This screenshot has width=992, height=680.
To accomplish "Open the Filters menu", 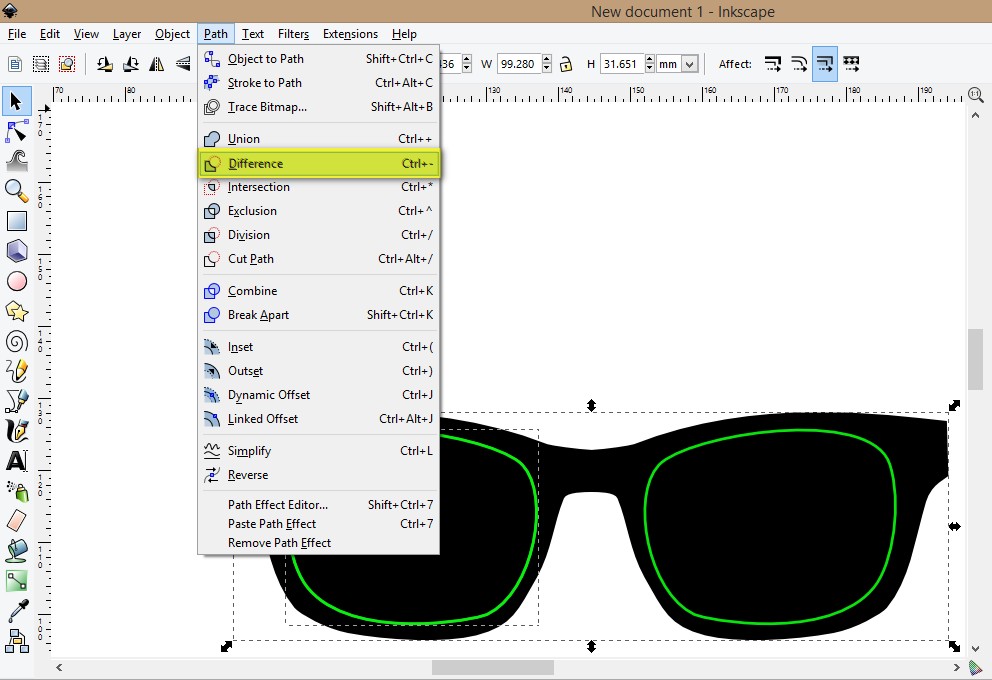I will pyautogui.click(x=293, y=33).
